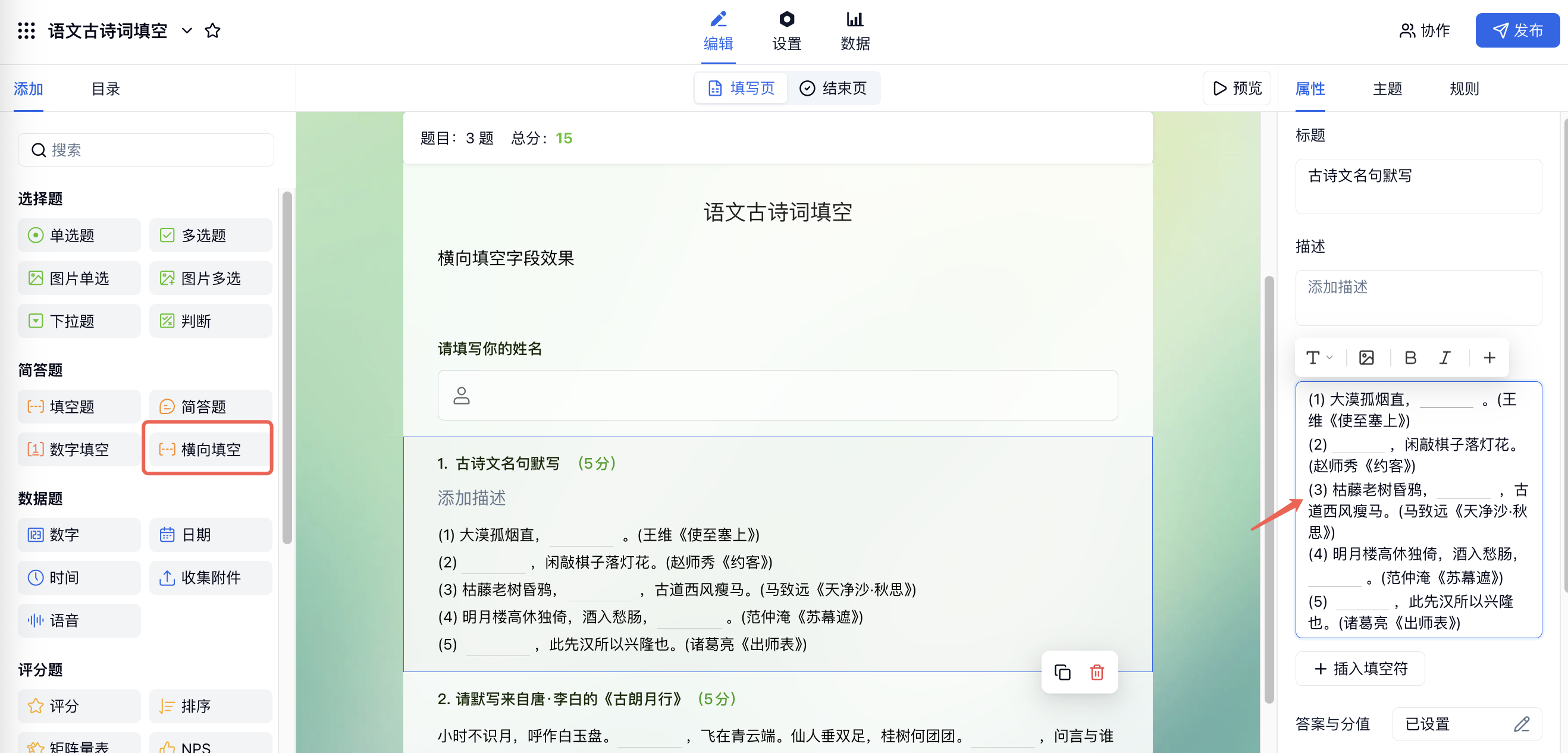Select the 添加 sidebar tab
Screen dimensions: 1568x753
pyautogui.click(x=28, y=89)
